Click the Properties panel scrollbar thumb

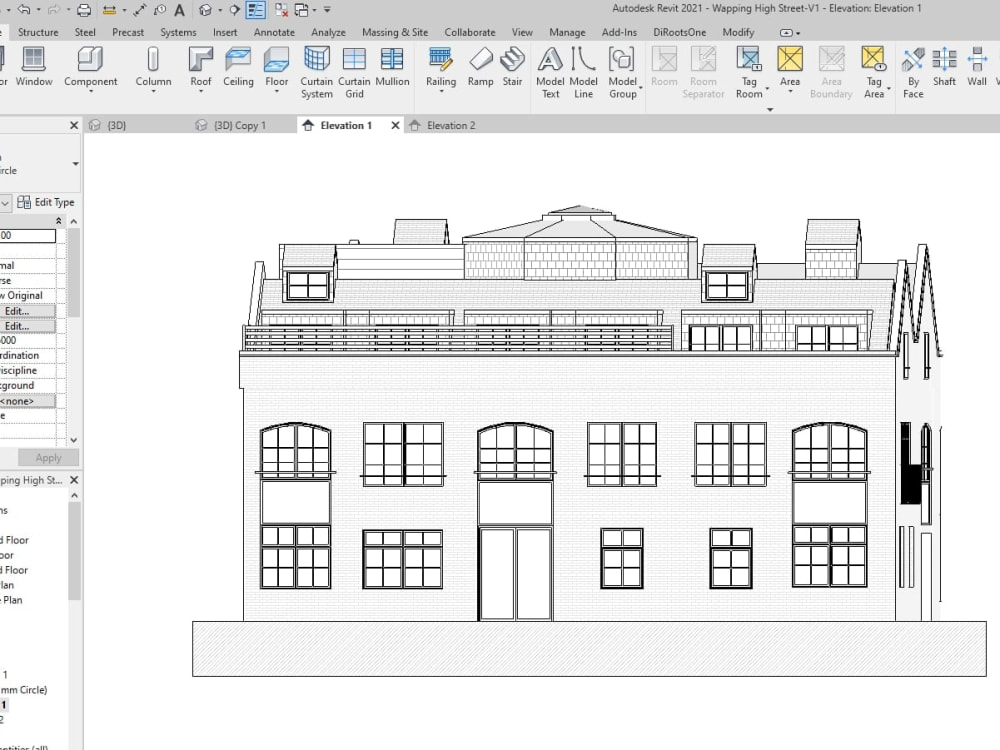tap(74, 273)
